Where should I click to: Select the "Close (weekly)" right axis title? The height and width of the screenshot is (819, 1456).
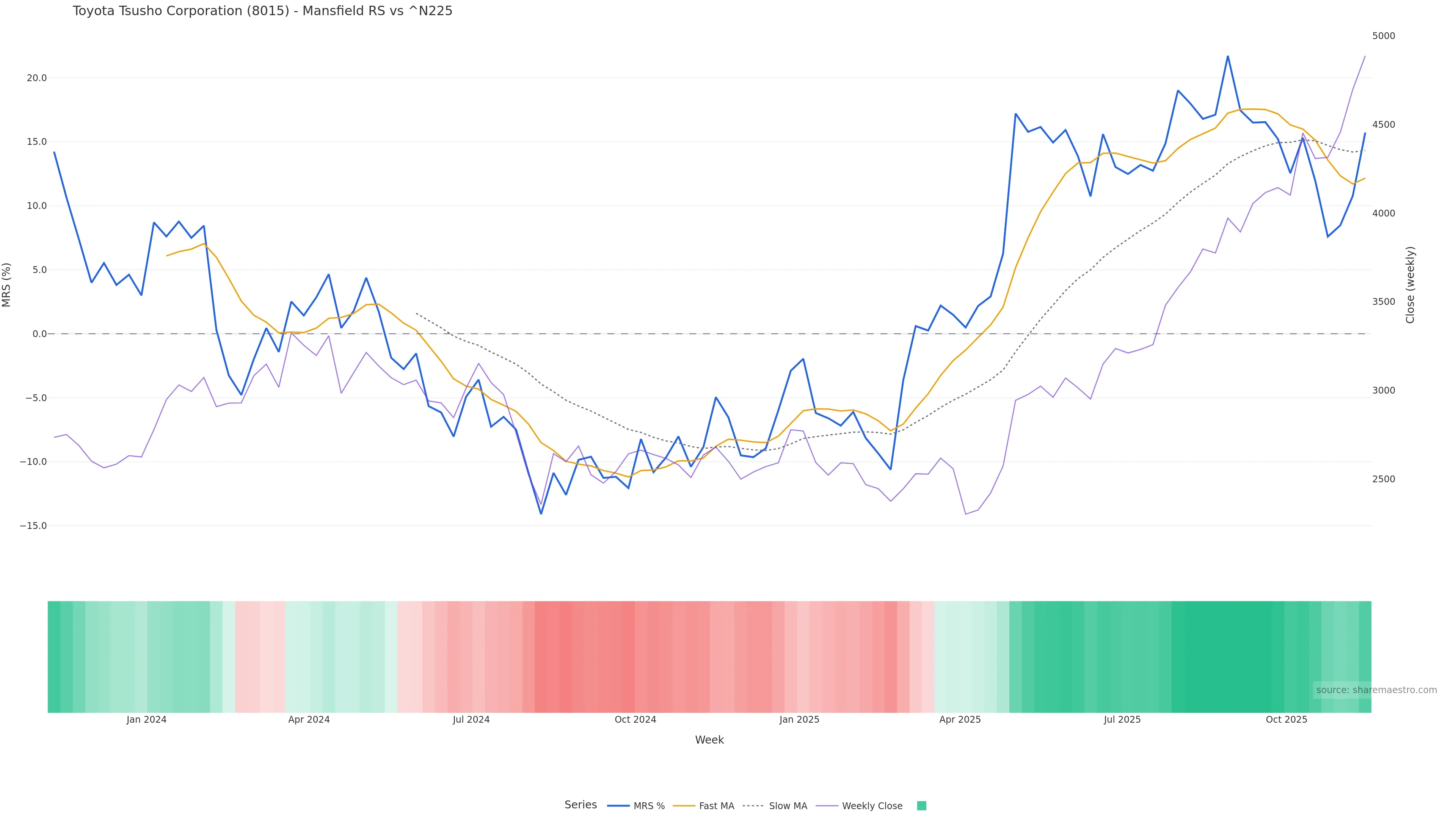(x=1410, y=285)
